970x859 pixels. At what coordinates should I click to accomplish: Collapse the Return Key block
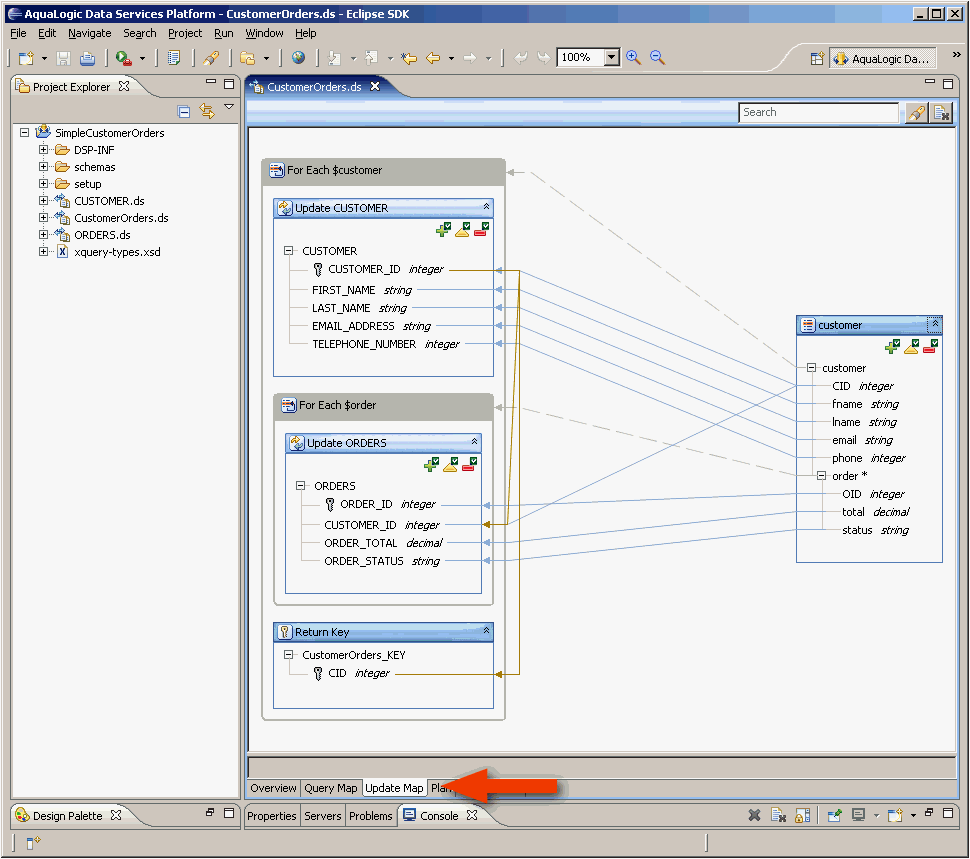(486, 631)
